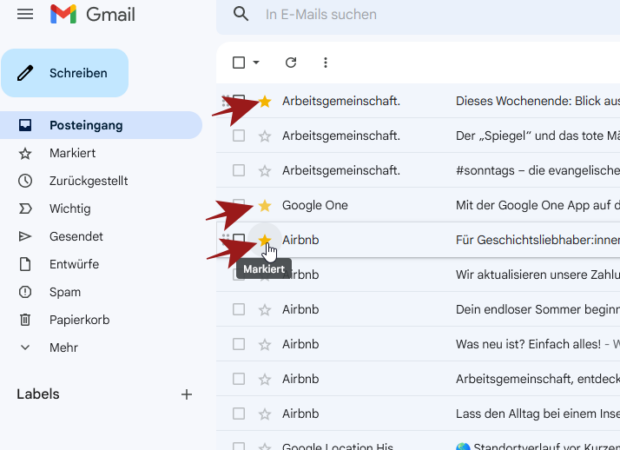Open the Markiert folder
Viewport: 620px width, 450px height.
click(72, 153)
